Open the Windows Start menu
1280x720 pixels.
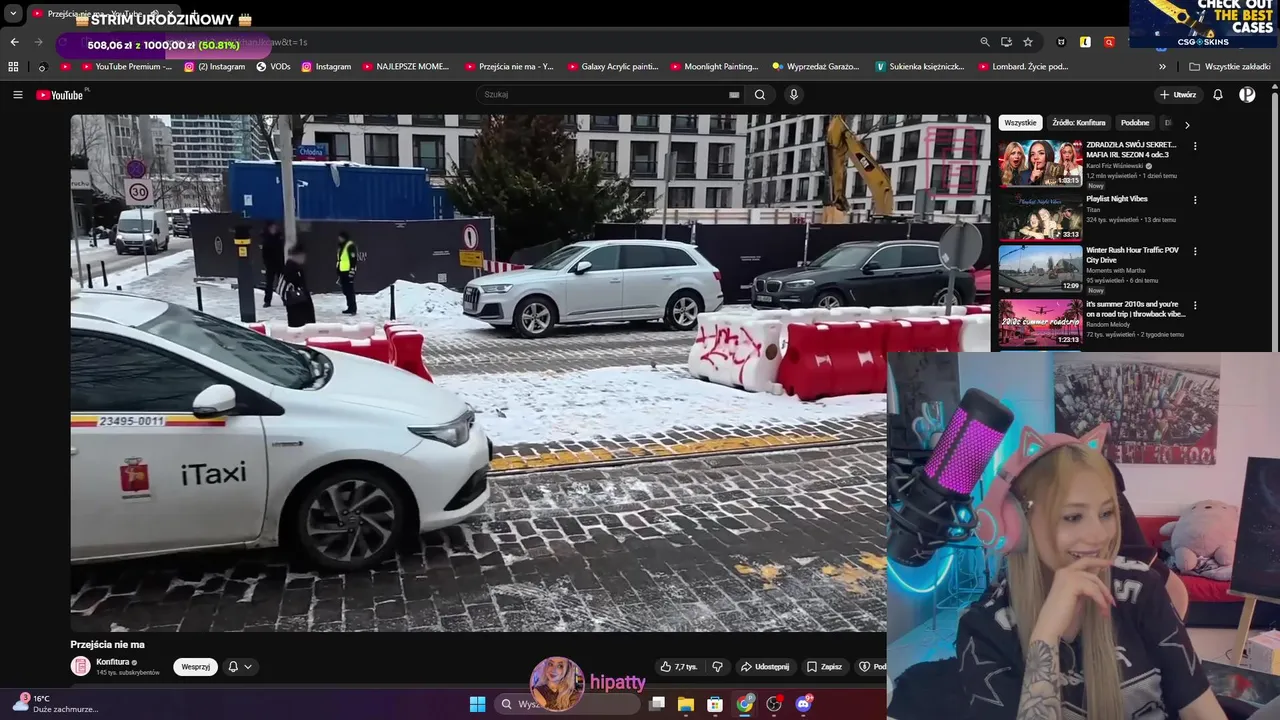click(477, 704)
